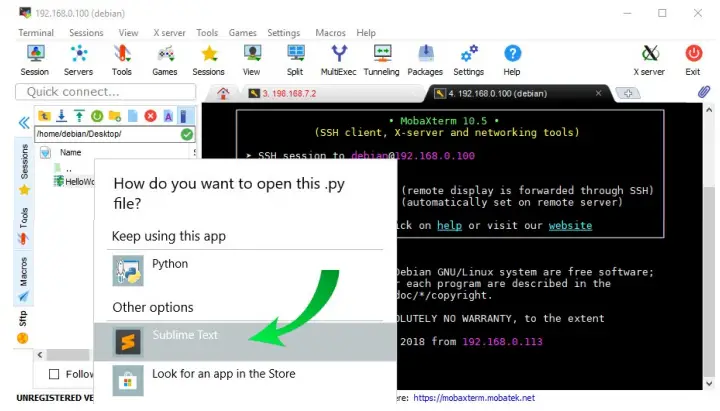Click the terminal scrollbar down arrow

pos(709,383)
